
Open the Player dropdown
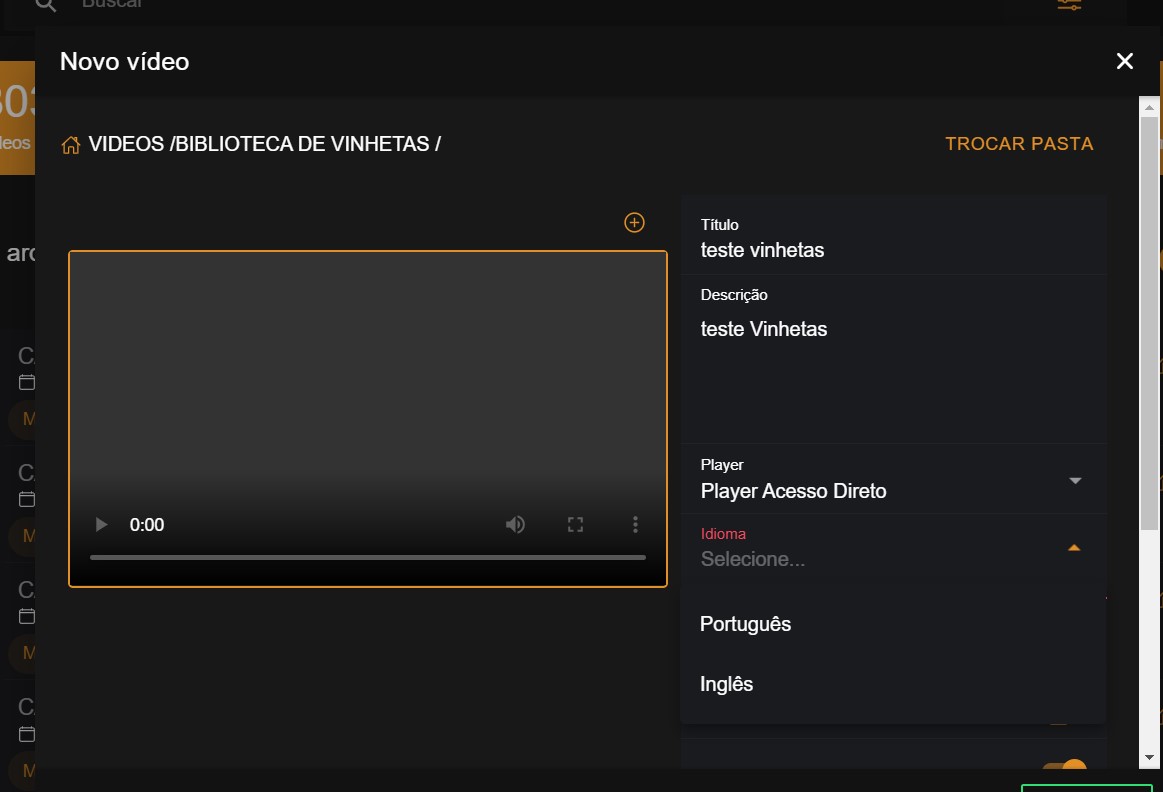tap(893, 480)
